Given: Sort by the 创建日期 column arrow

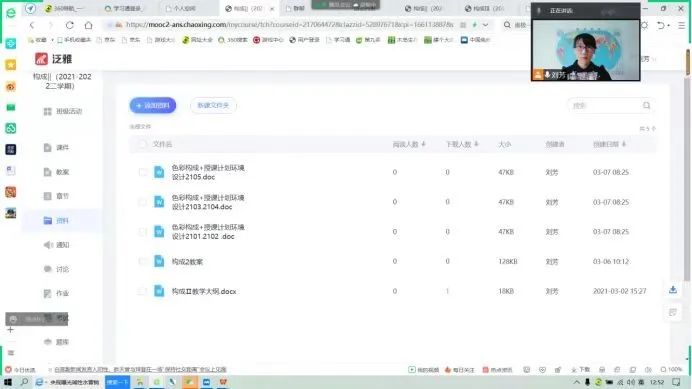Looking at the screenshot, I should point(624,144).
